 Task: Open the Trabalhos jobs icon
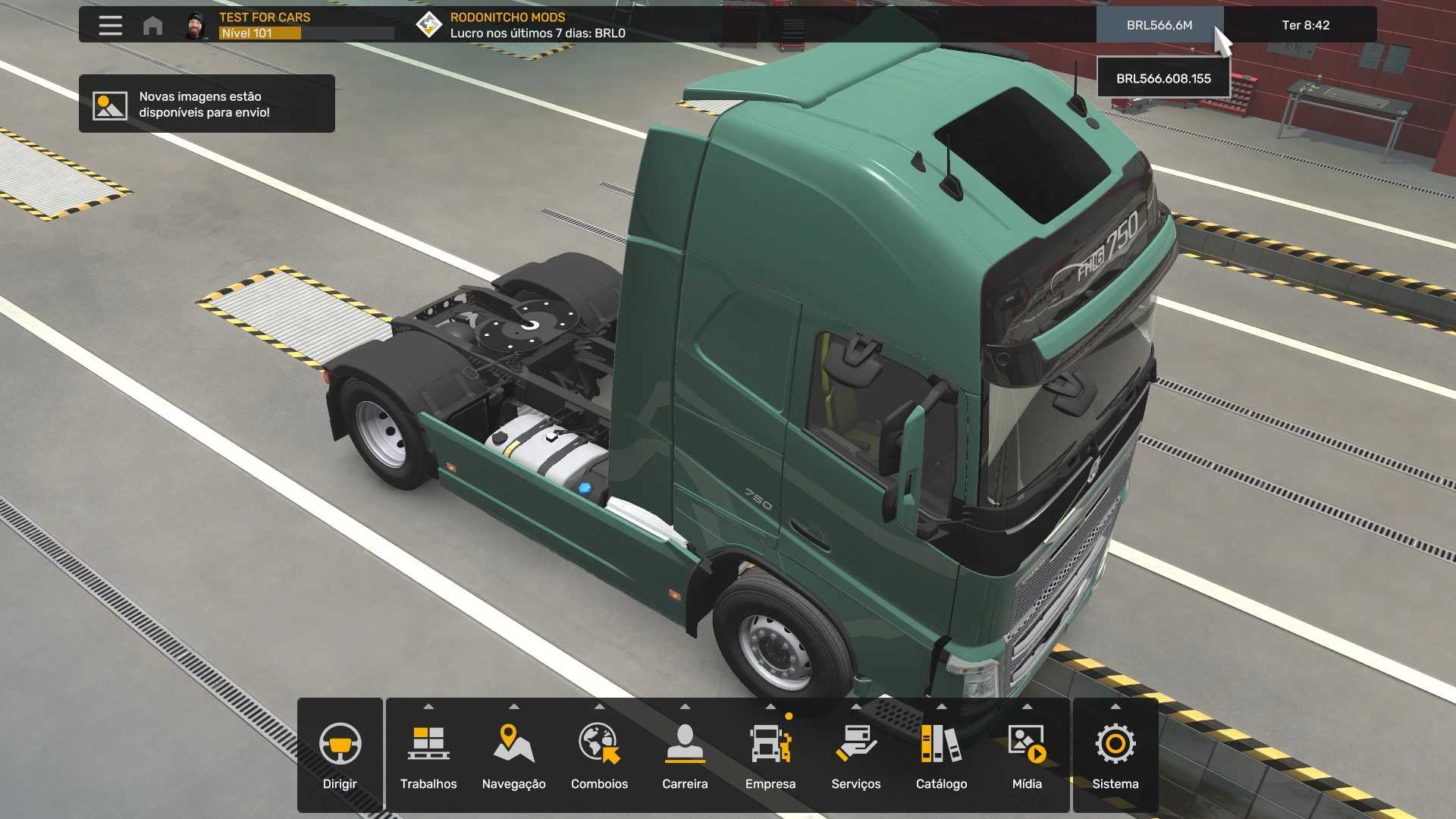pos(428,743)
